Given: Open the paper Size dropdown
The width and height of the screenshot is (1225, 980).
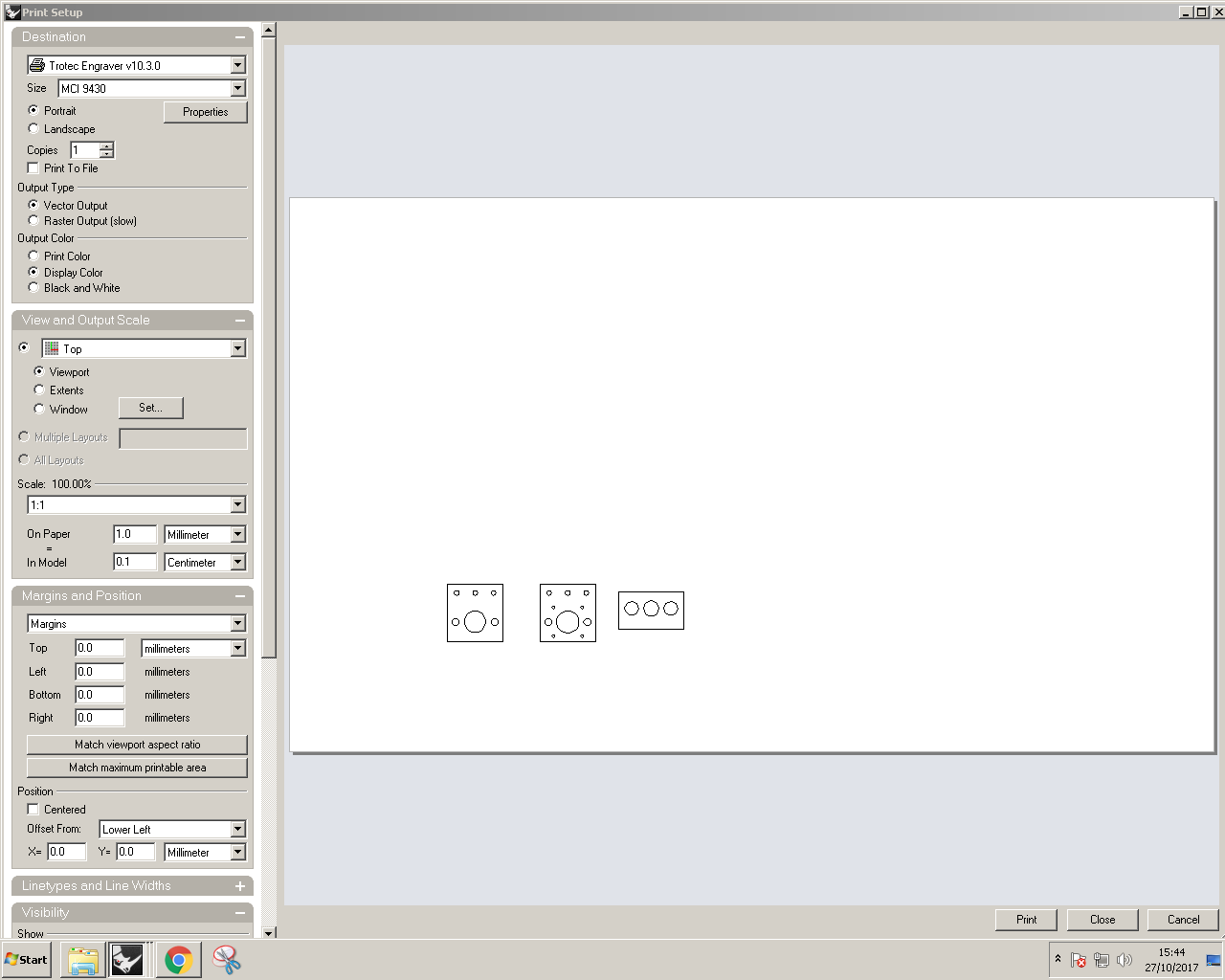Looking at the screenshot, I should coord(237,88).
